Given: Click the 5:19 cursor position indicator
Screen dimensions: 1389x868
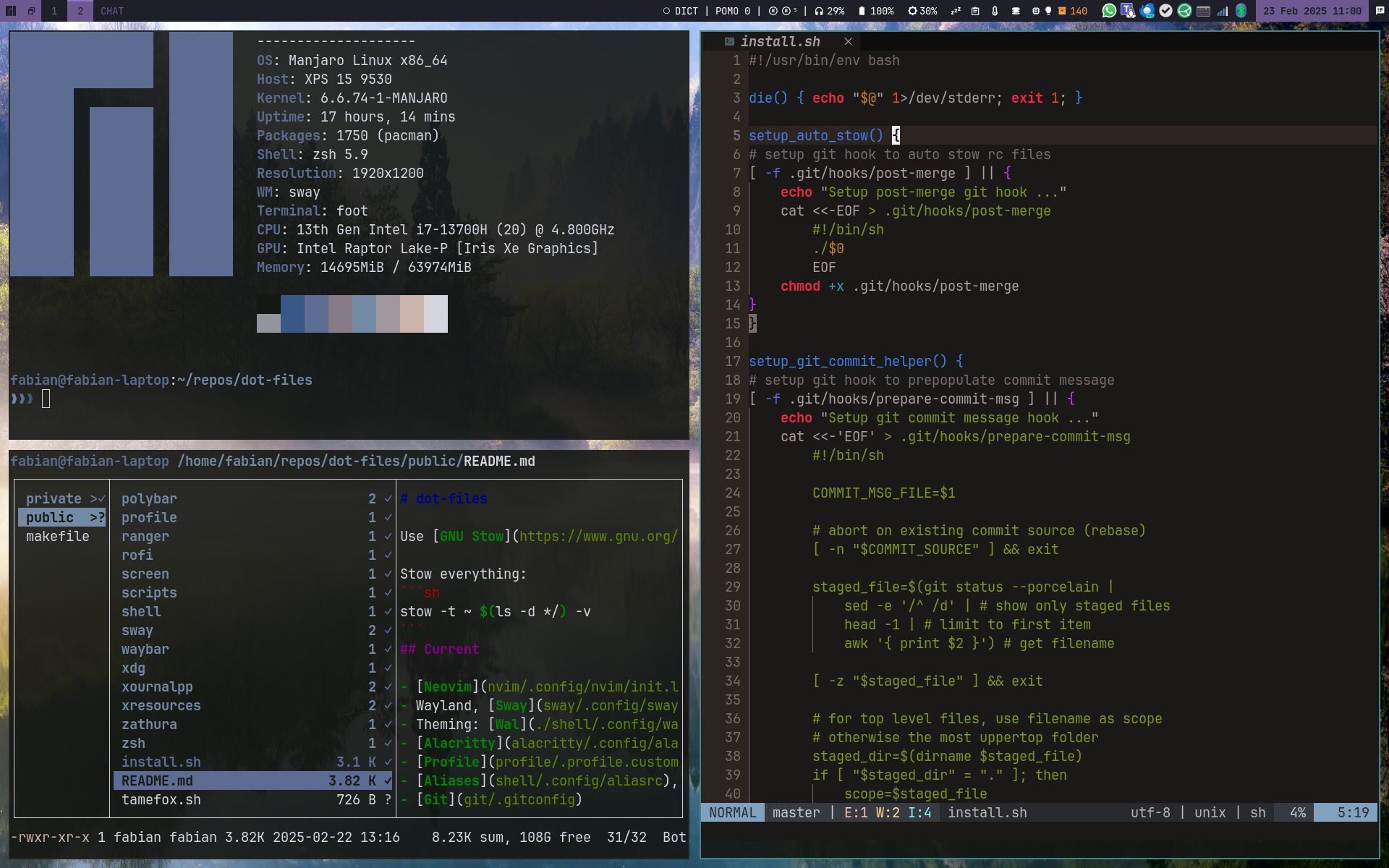Looking at the screenshot, I should point(1346,812).
